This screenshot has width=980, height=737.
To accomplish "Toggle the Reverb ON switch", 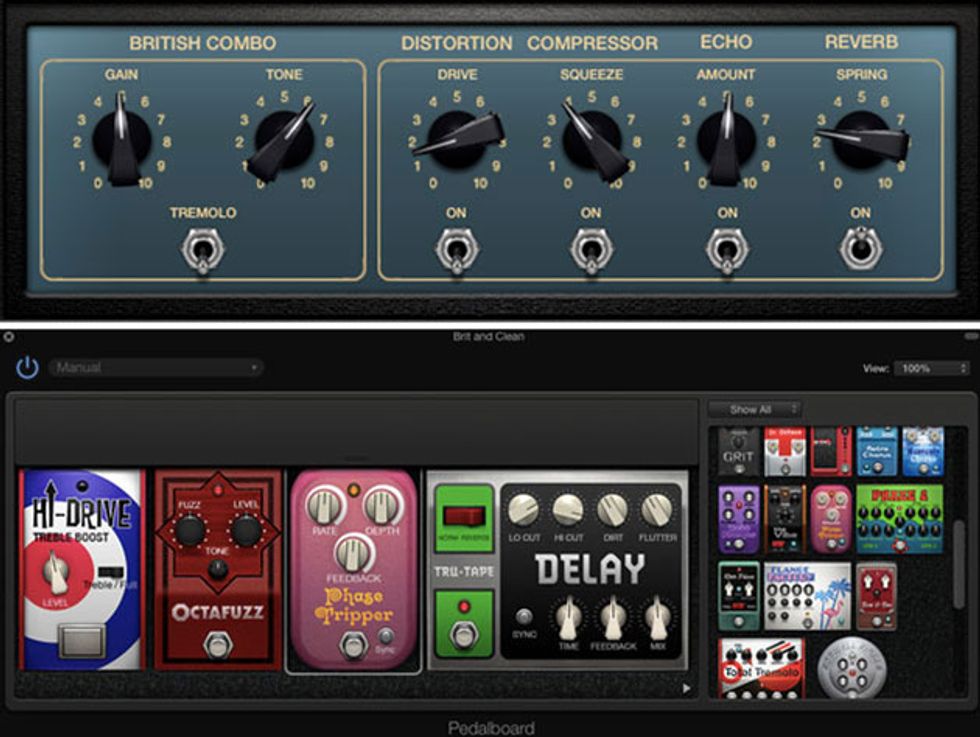I will (861, 248).
